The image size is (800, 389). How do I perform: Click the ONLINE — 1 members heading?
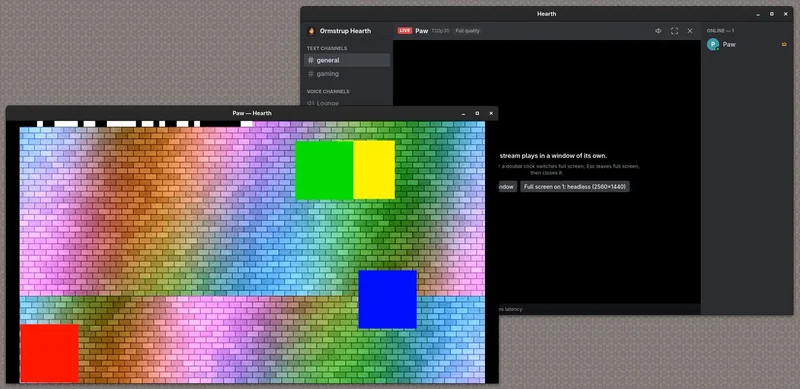[x=720, y=31]
